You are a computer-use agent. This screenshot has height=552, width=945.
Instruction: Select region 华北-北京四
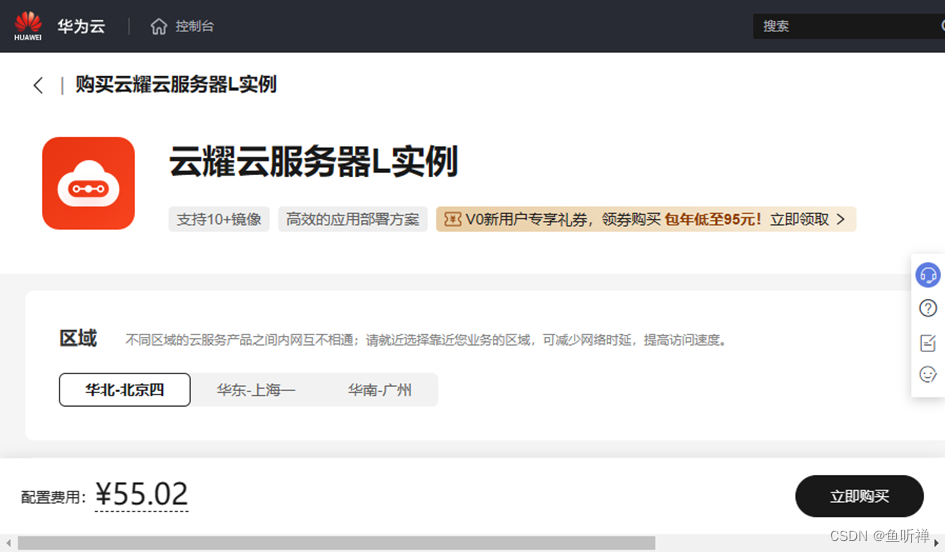(x=125, y=390)
